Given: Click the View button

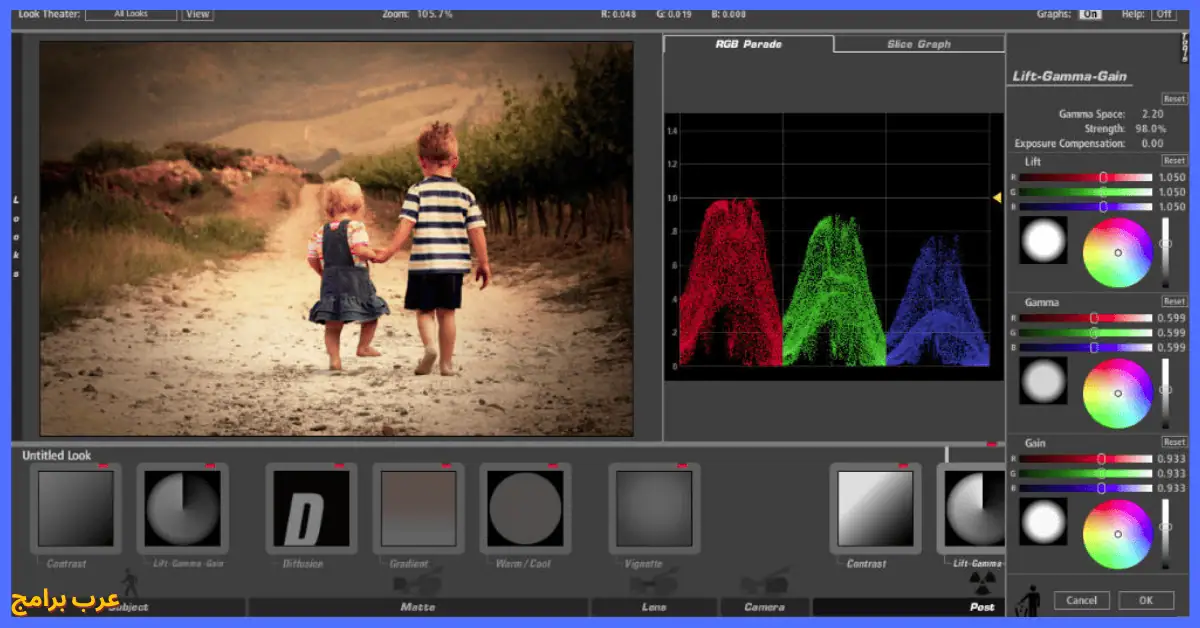Looking at the screenshot, I should click(x=198, y=14).
